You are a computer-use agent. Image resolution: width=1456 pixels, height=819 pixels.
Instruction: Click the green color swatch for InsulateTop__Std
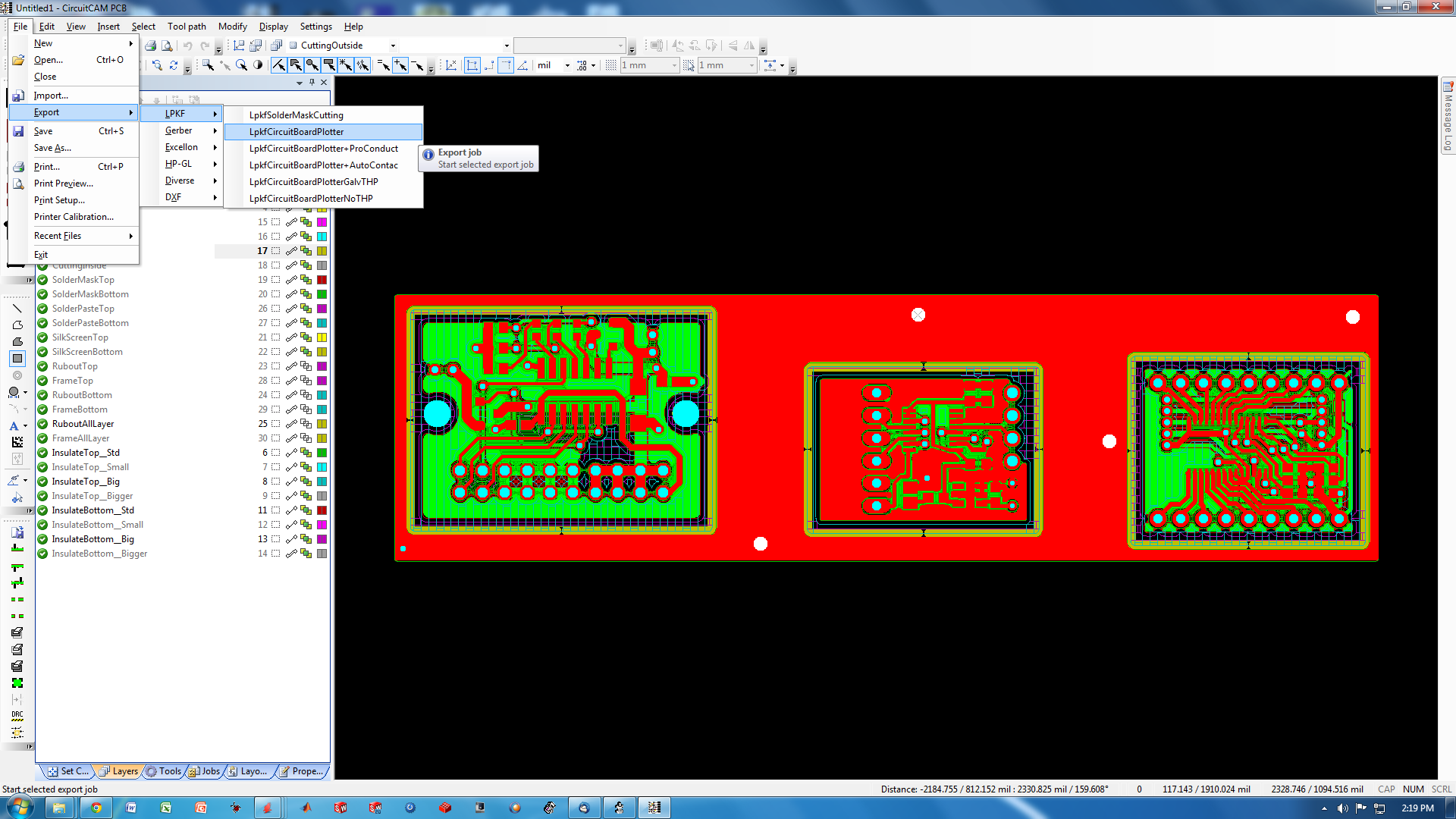click(322, 453)
